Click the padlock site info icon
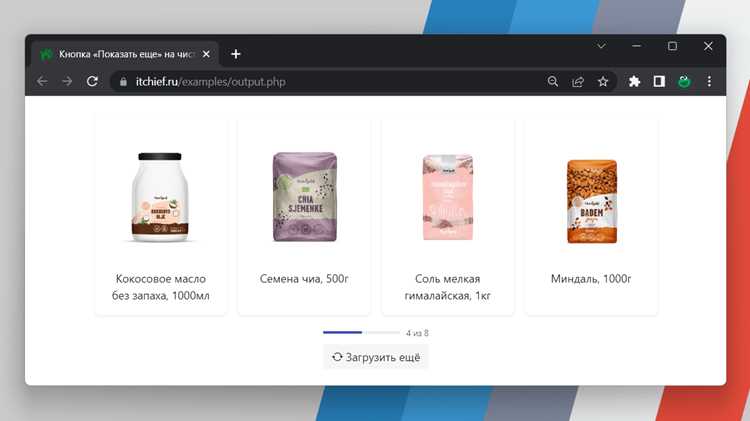The height and width of the screenshot is (421, 750). (123, 82)
